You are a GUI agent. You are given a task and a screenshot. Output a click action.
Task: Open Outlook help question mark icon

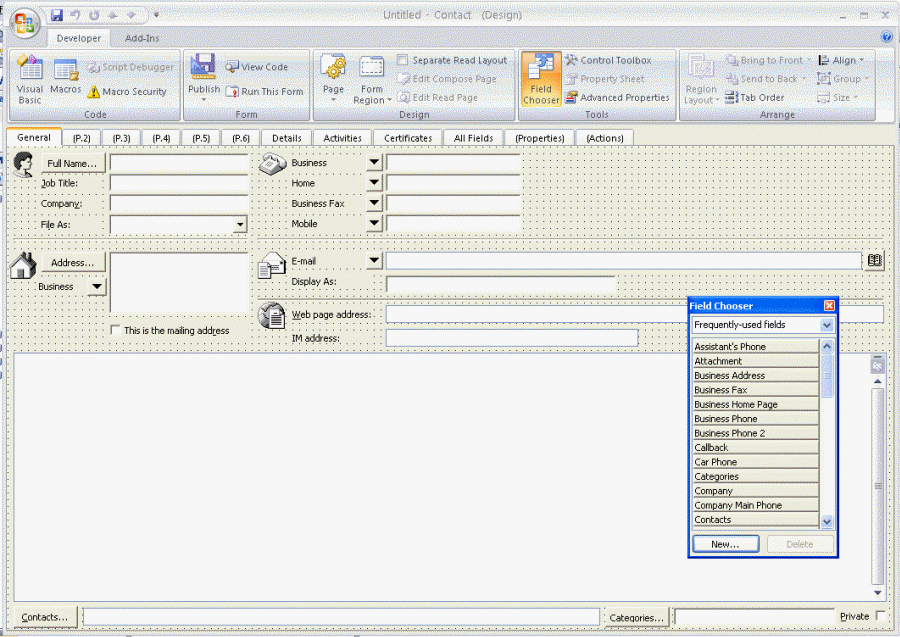[887, 37]
